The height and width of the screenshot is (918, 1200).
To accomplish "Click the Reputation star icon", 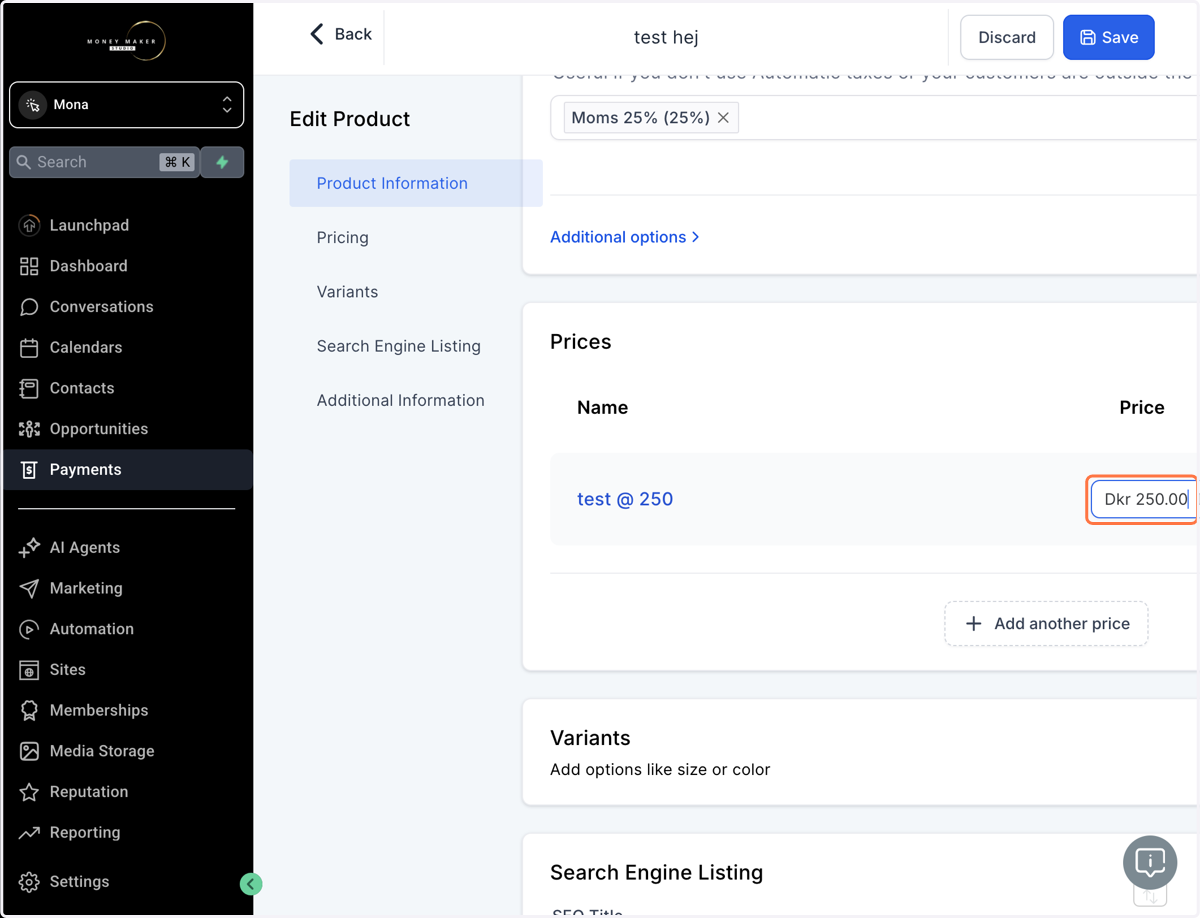I will [x=29, y=792].
